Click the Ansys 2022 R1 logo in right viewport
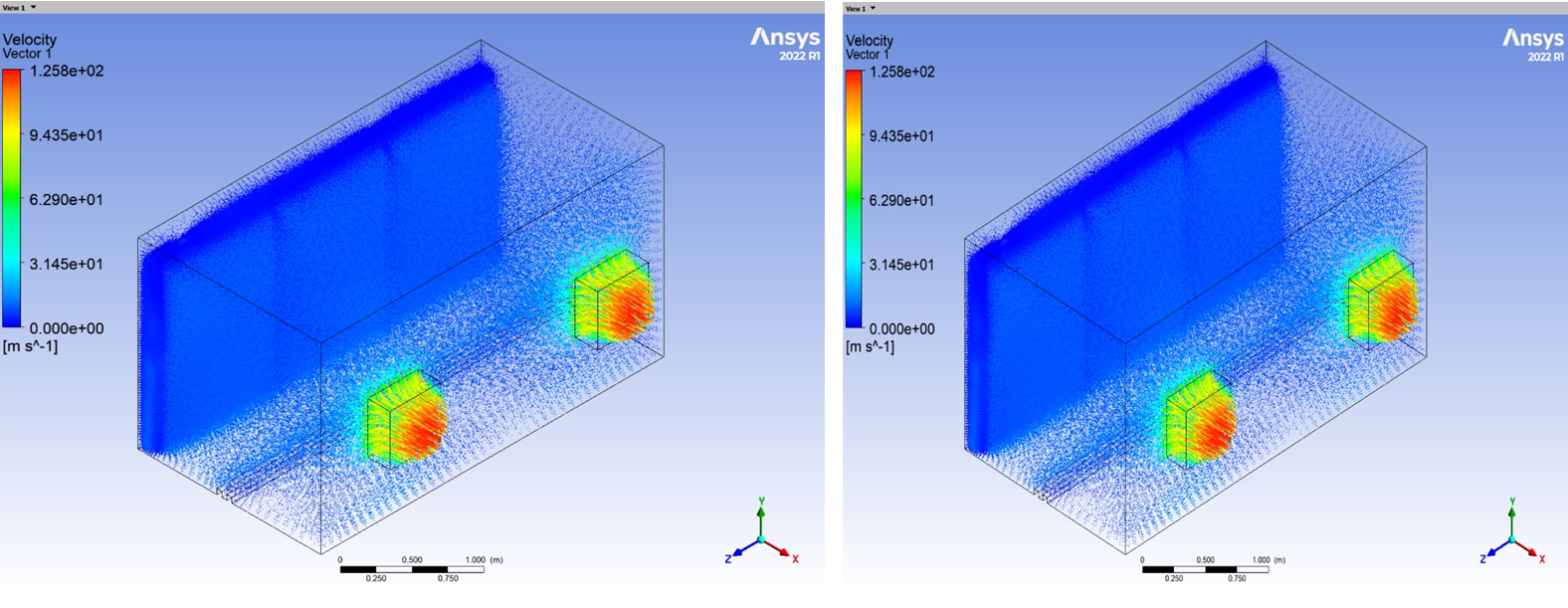The height and width of the screenshot is (608, 1568). (1532, 44)
